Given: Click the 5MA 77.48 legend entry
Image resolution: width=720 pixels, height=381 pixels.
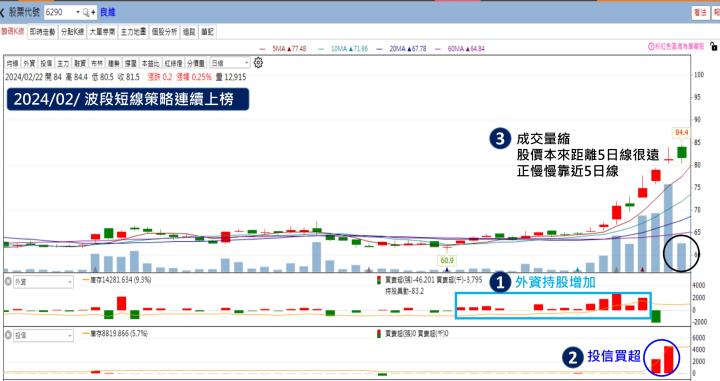Looking at the screenshot, I should coord(283,48).
